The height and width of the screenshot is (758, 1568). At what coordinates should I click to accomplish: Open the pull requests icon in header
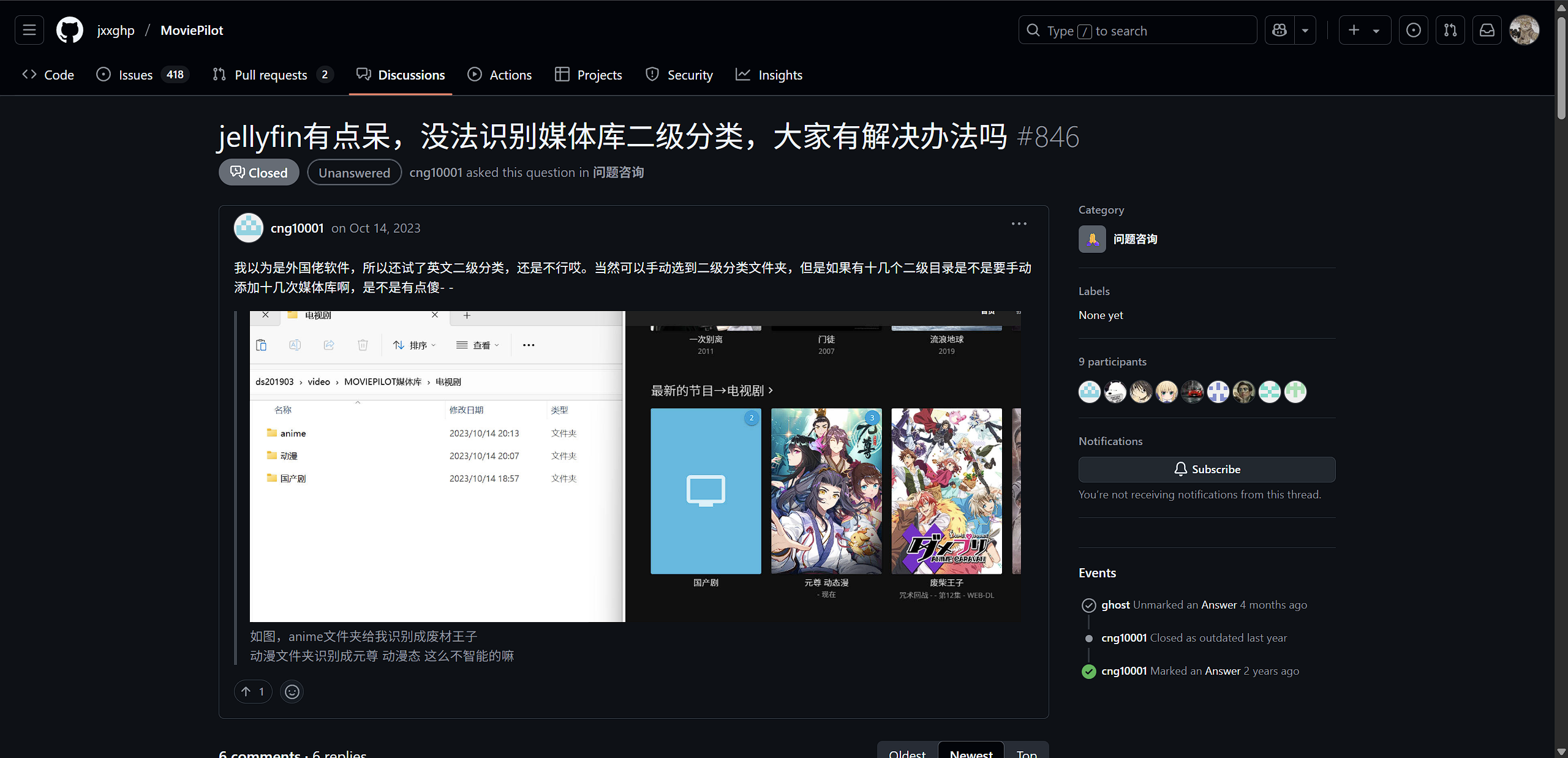[1450, 30]
